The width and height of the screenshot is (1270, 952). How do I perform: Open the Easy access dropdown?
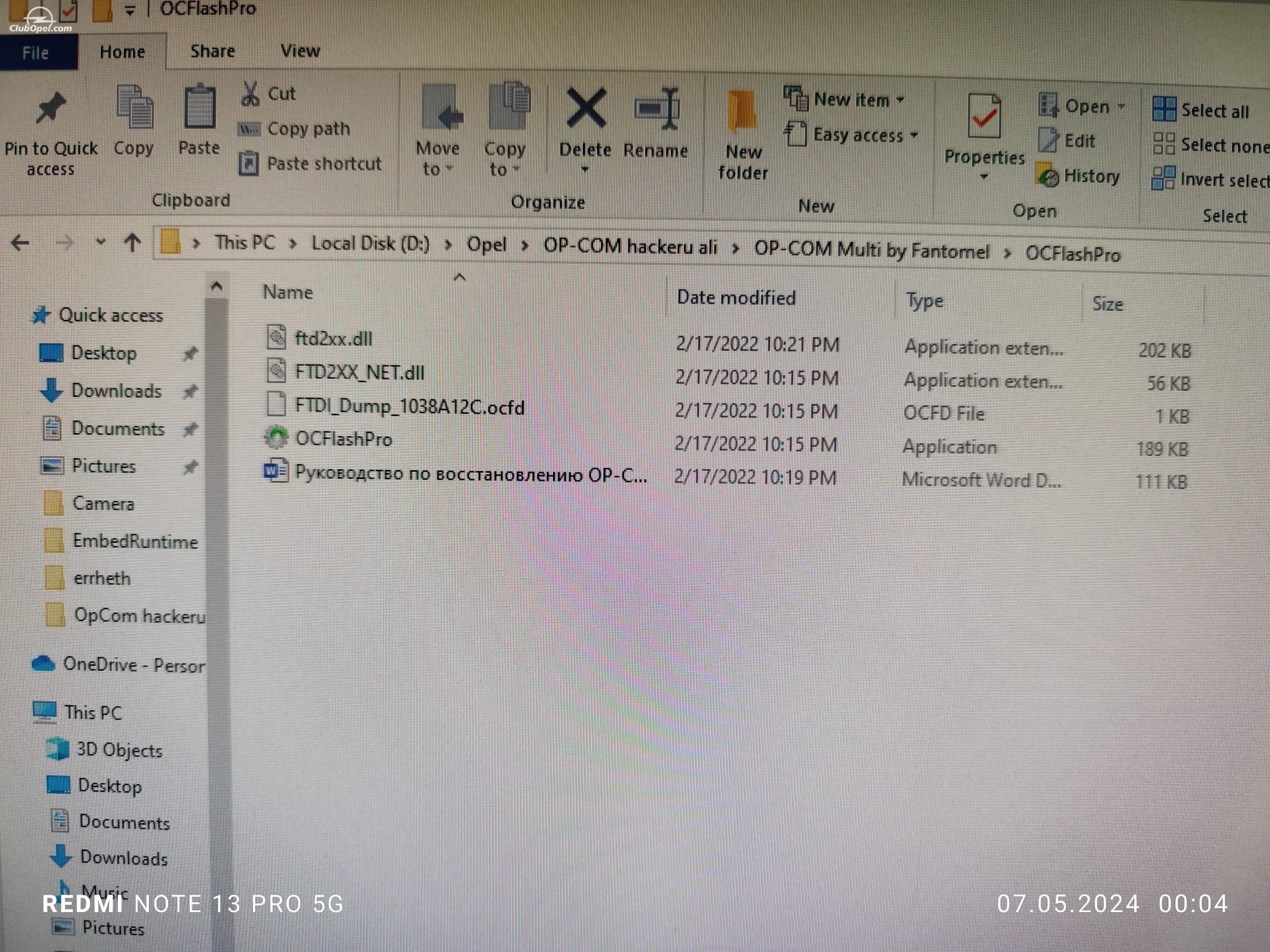[x=852, y=135]
